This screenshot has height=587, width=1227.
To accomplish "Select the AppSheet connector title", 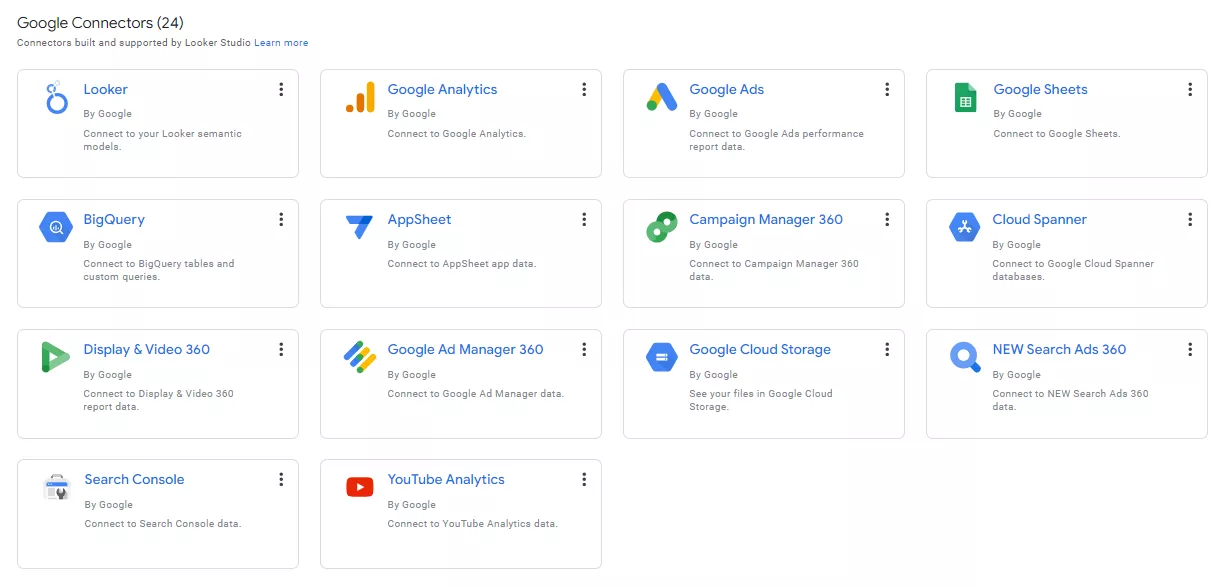I will 419,220.
